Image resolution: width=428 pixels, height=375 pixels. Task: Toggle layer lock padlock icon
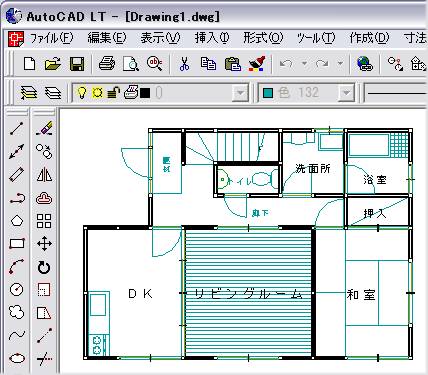click(x=113, y=93)
